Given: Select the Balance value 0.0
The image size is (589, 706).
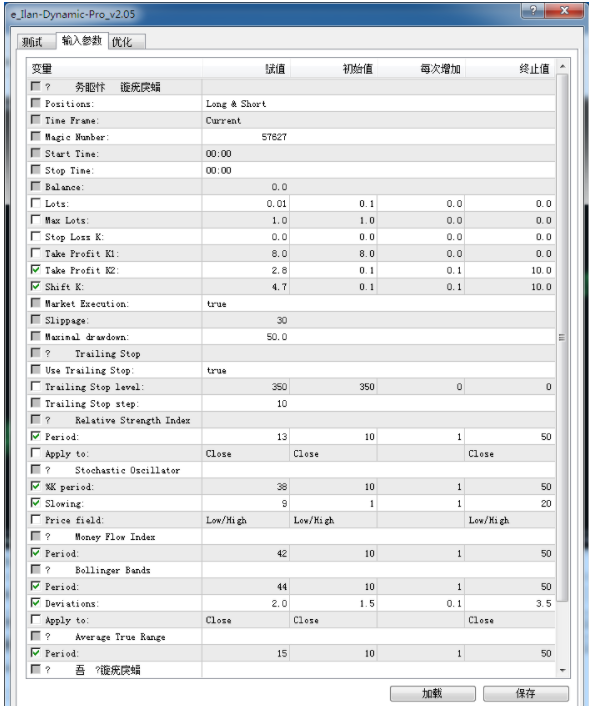Looking at the screenshot, I should (x=279, y=187).
